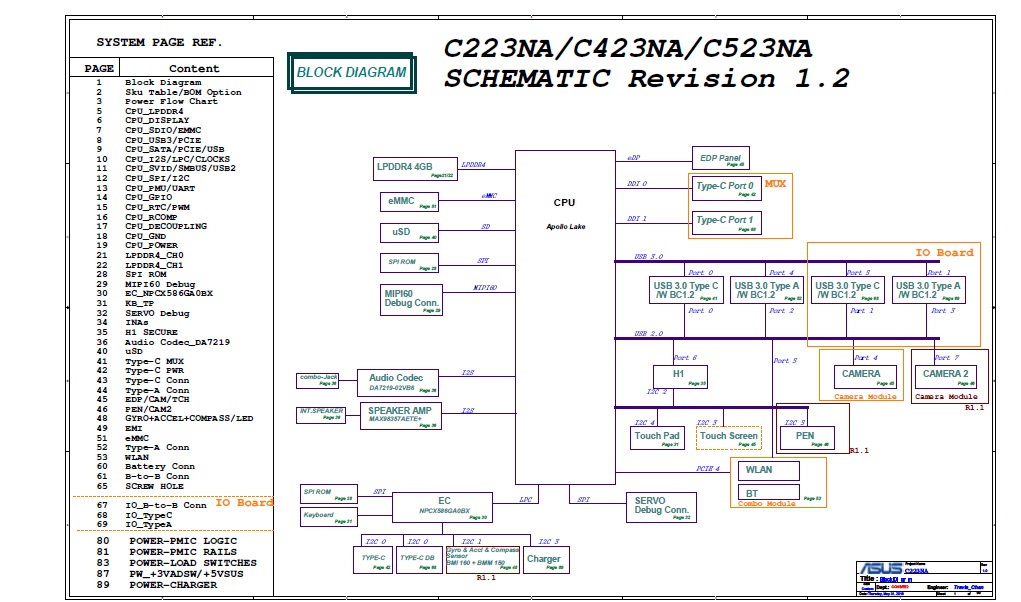Viewport: 1021px width, 602px height.
Task: Select the TYPE-C DB block
Action: [419, 560]
